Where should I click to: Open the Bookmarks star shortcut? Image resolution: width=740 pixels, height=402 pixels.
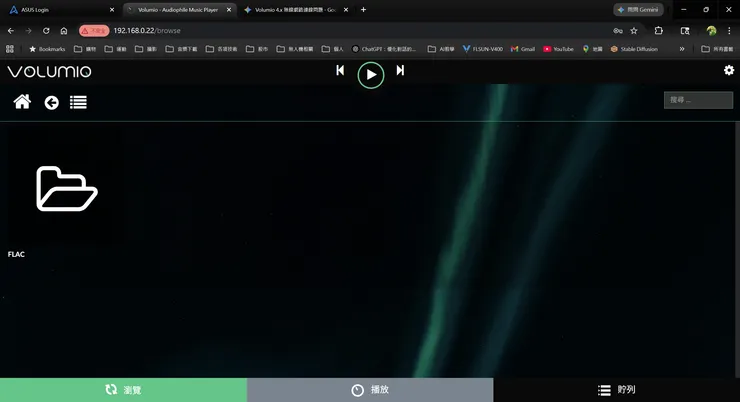[x=47, y=49]
